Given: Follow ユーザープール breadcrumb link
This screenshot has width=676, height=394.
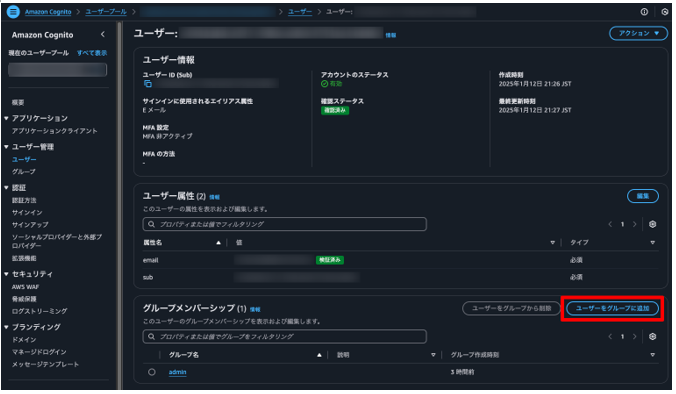Looking at the screenshot, I should coord(106,12).
